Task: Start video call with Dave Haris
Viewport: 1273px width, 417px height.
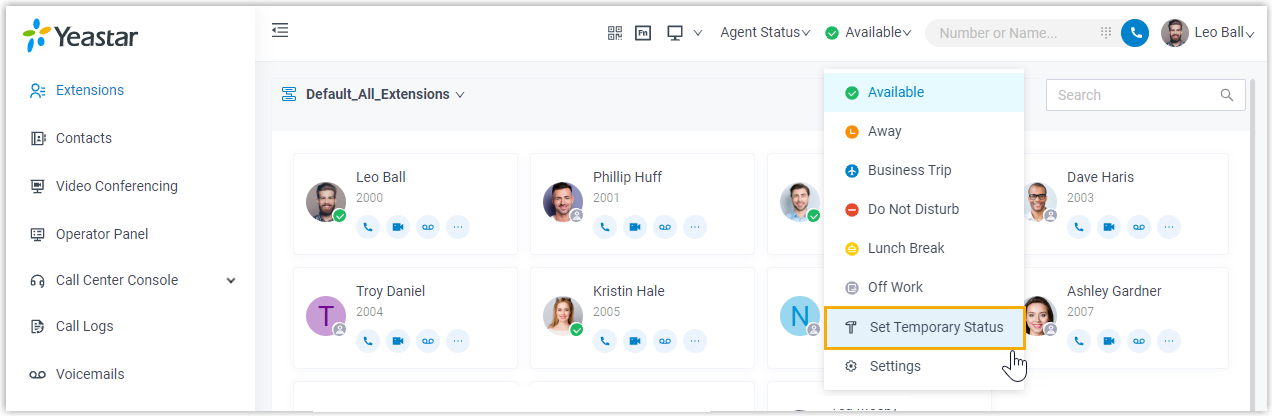Action: [1109, 227]
